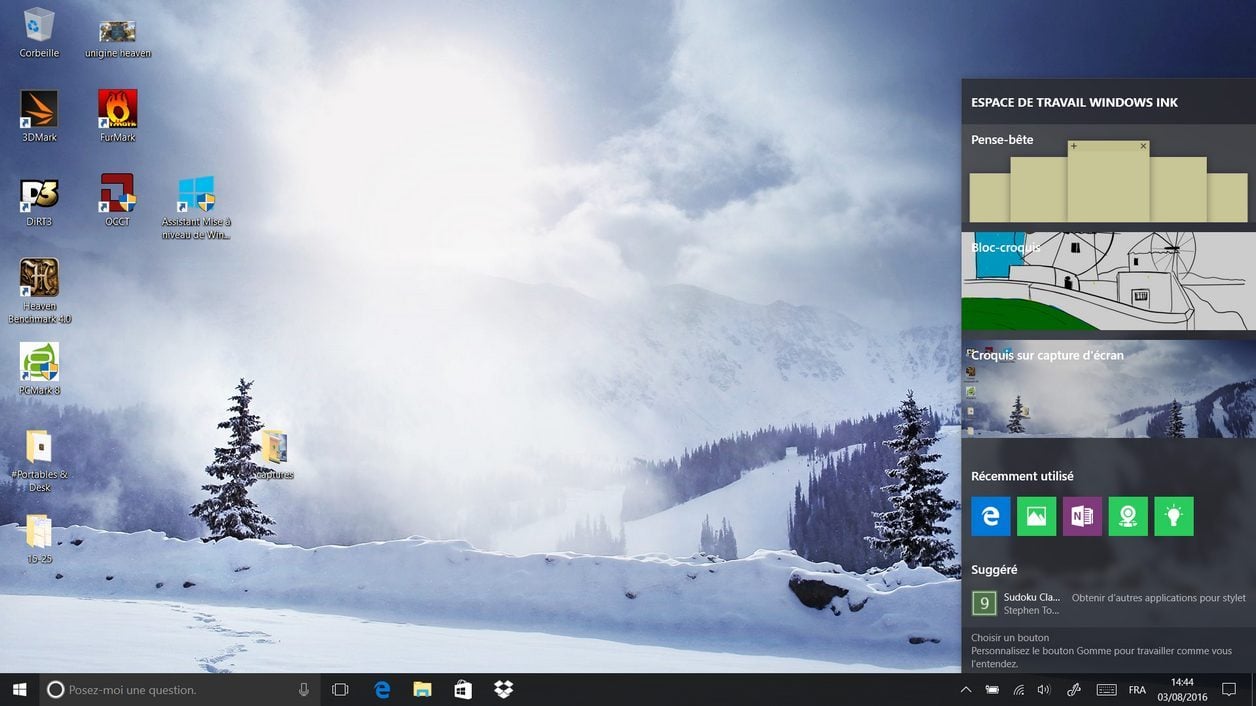Image resolution: width=1256 pixels, height=706 pixels.
Task: Open the Pense-bête sticky notes section
Action: [1108, 177]
